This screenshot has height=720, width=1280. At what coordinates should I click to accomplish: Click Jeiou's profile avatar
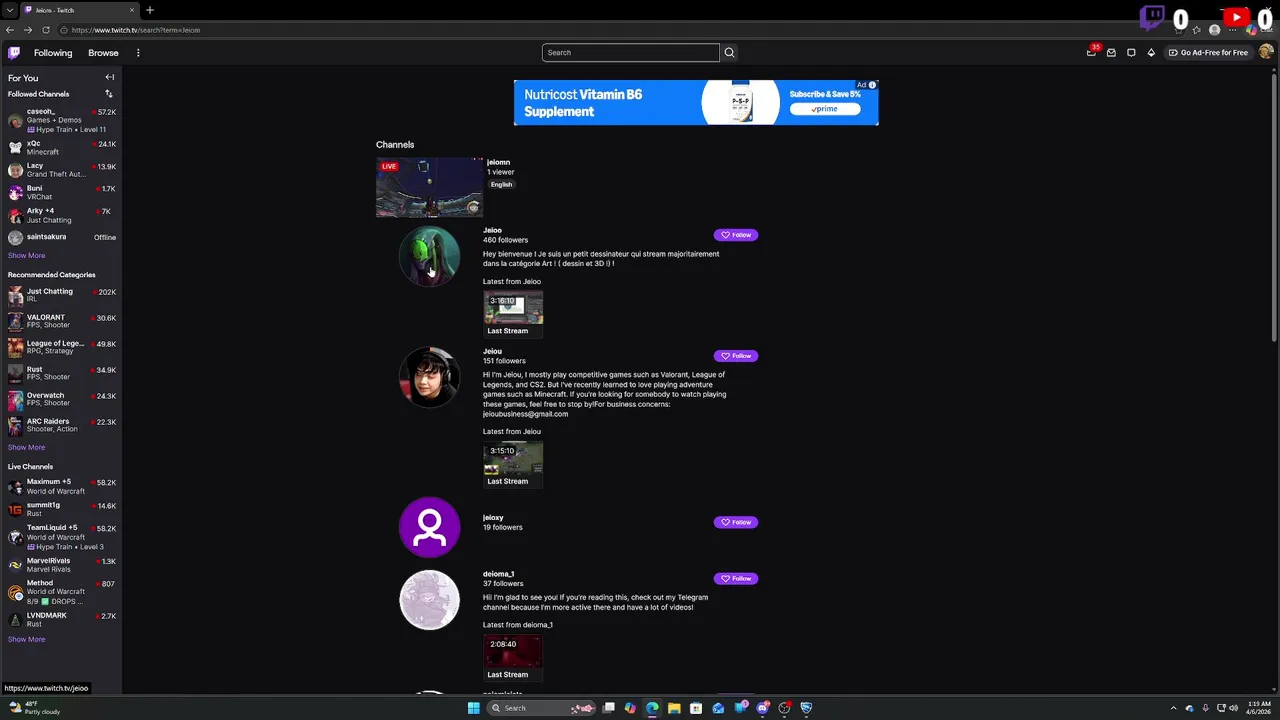[429, 377]
